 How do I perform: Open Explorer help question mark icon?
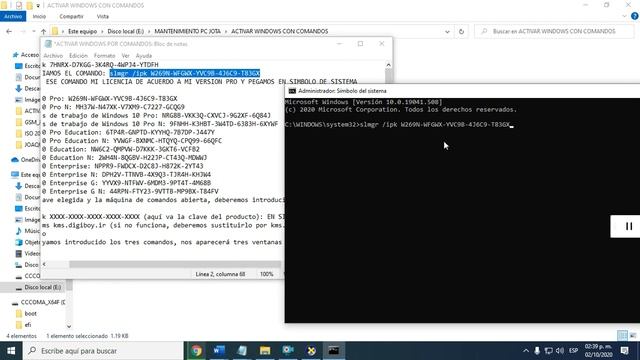635,16
